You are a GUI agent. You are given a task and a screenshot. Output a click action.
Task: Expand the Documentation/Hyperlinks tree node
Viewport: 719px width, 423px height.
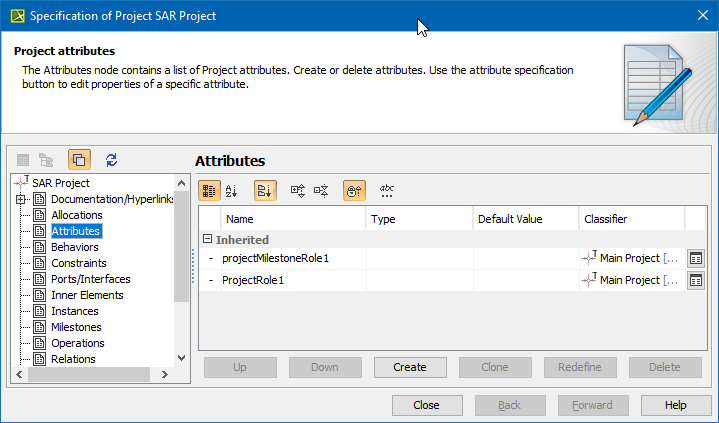21,200
